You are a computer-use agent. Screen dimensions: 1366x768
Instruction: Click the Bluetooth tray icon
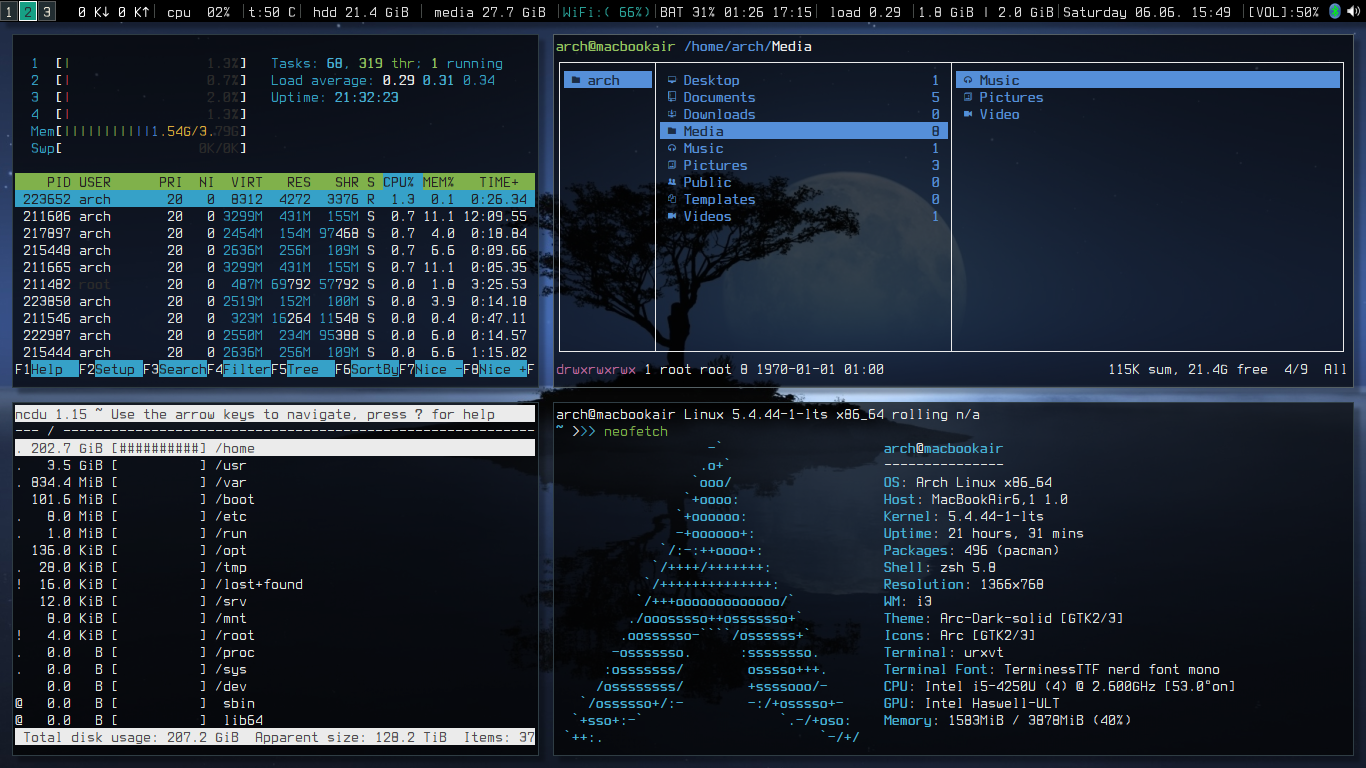click(1335, 12)
